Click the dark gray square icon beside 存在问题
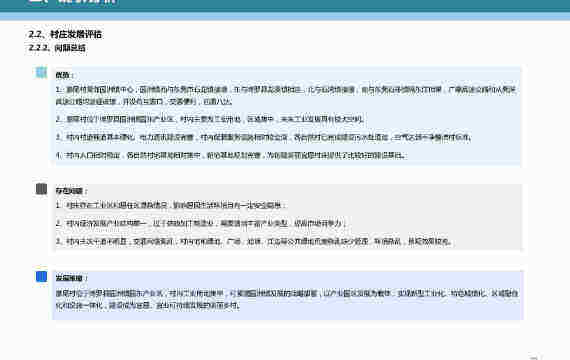Viewport: 570px width, 360px height. pyautogui.click(x=41, y=189)
